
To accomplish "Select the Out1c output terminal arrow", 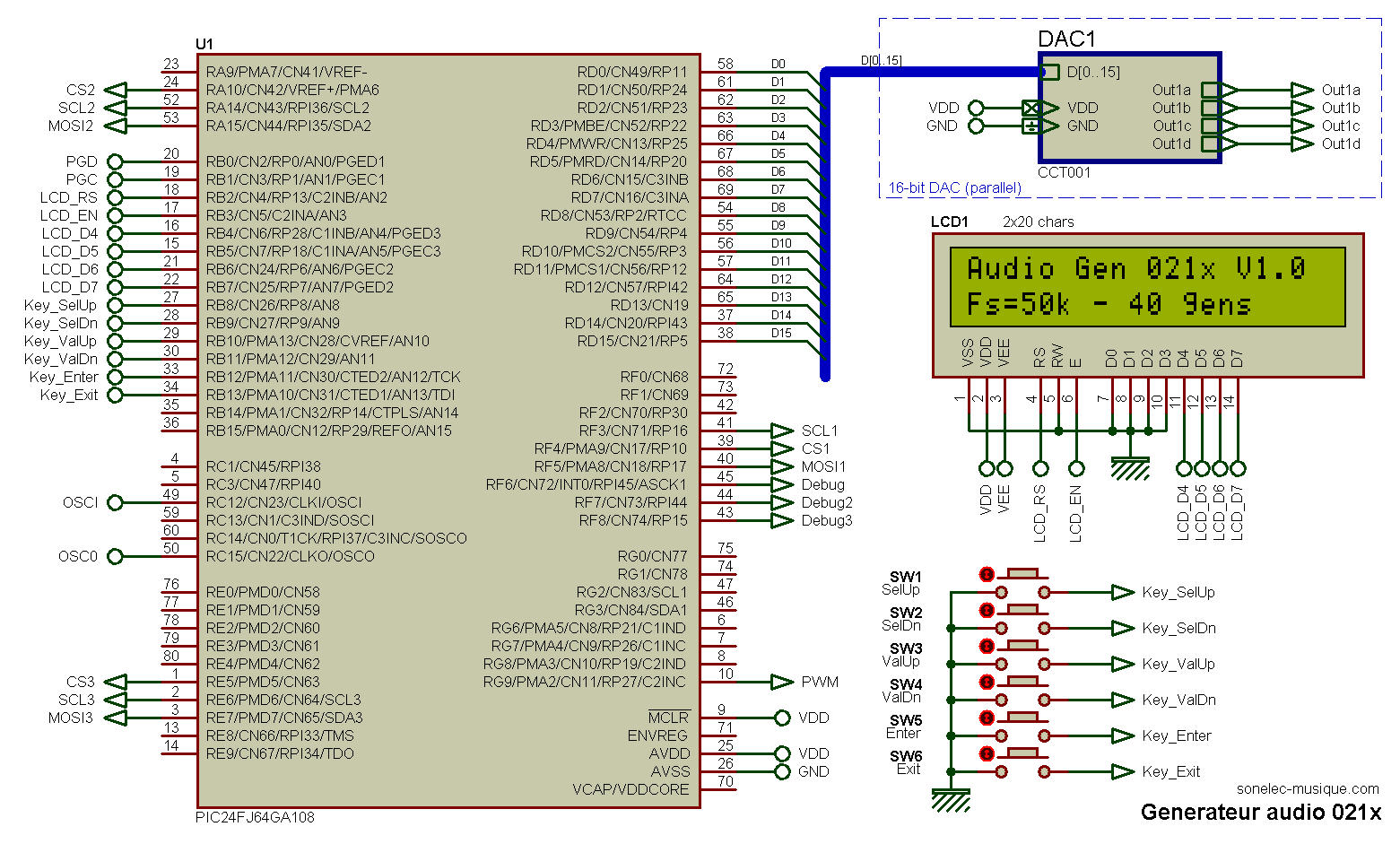I will pos(1302,126).
